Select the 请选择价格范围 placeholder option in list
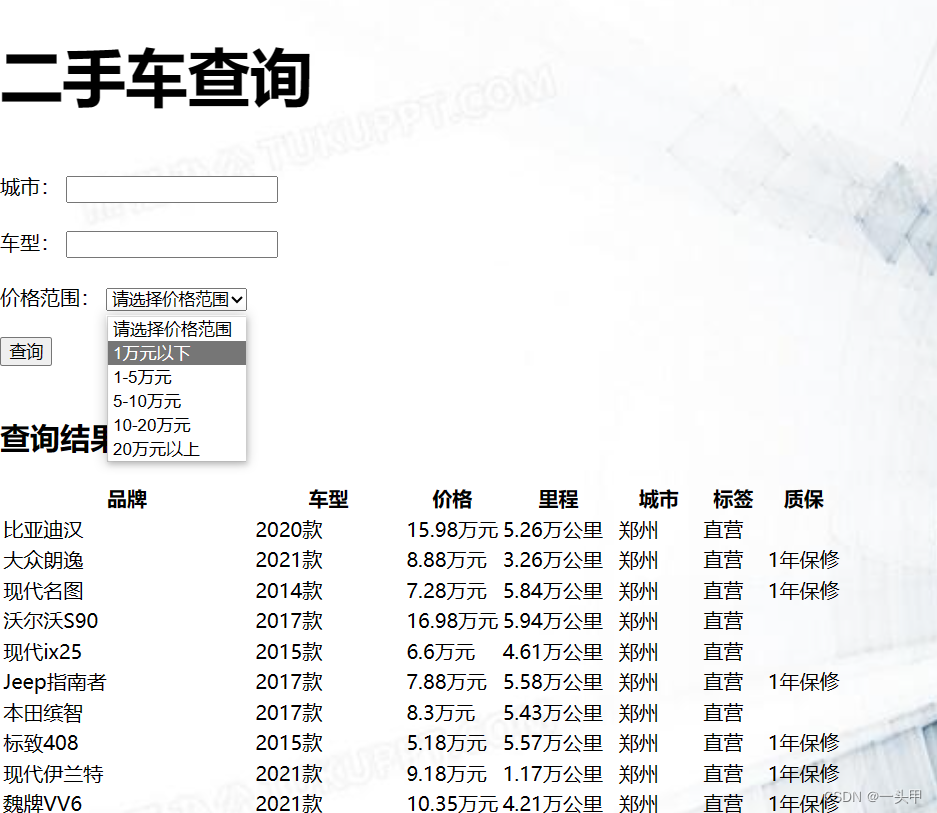 pyautogui.click(x=176, y=329)
